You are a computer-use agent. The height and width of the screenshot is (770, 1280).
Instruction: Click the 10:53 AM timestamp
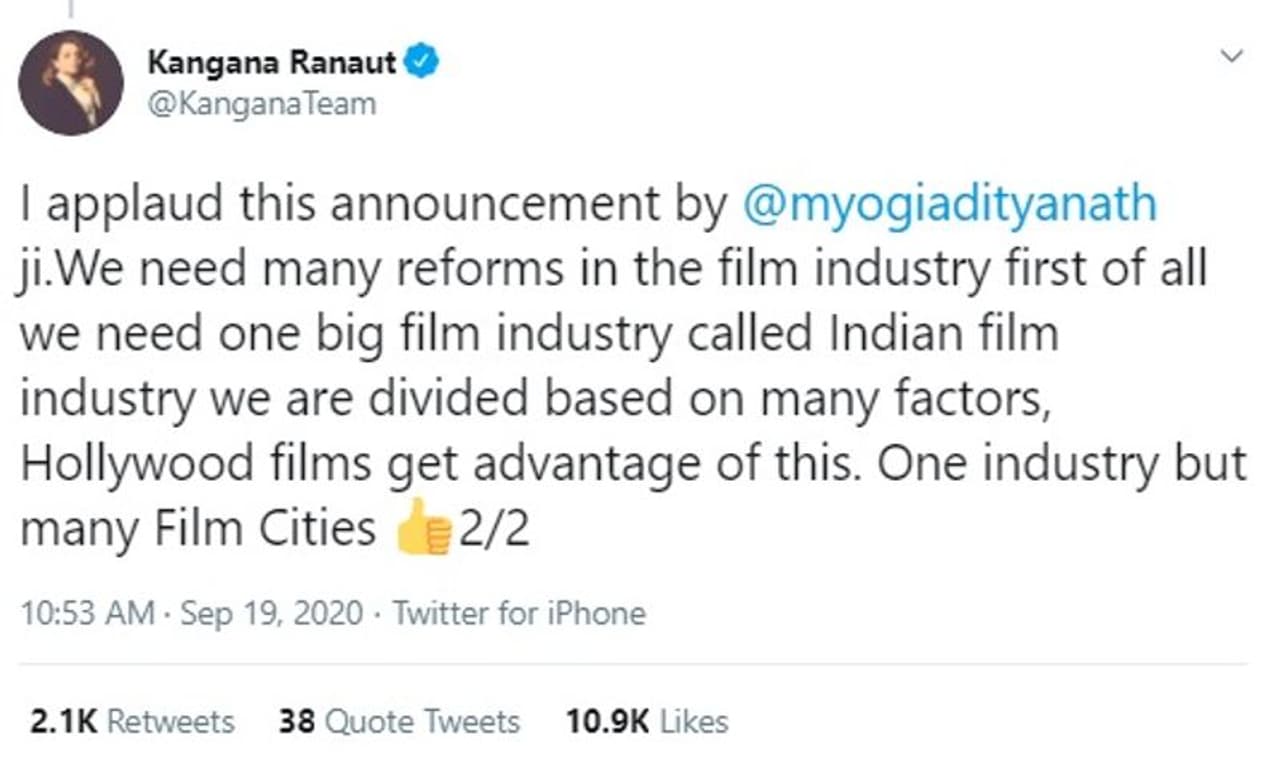(87, 613)
